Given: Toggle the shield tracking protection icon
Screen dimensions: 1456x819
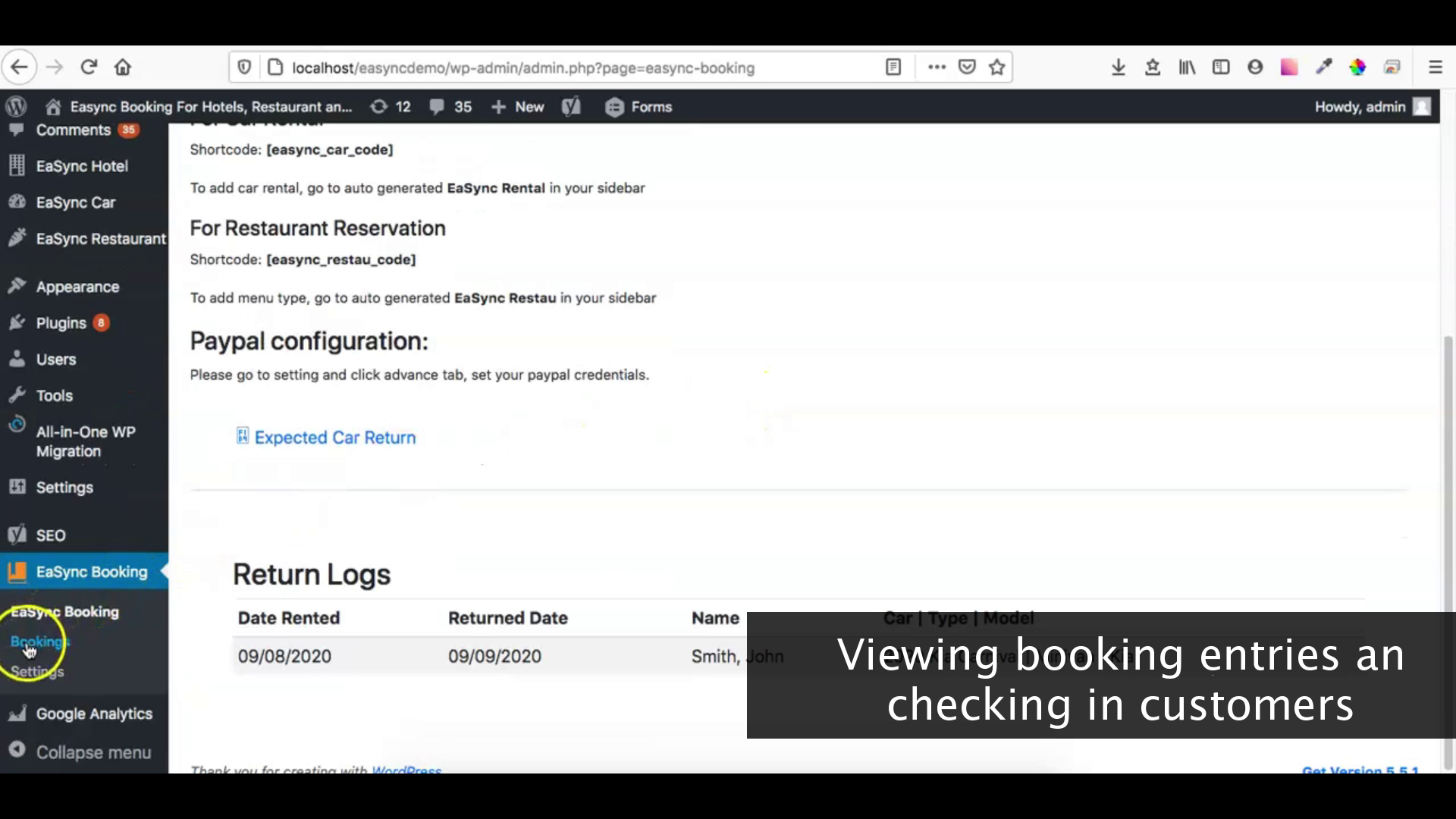Looking at the screenshot, I should pos(244,67).
